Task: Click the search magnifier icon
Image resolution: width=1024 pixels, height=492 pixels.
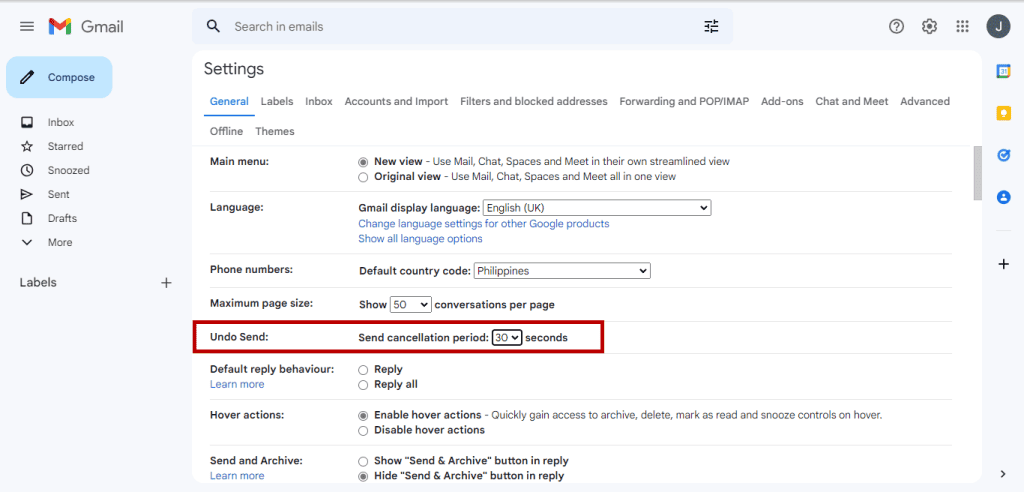Action: coord(213,26)
